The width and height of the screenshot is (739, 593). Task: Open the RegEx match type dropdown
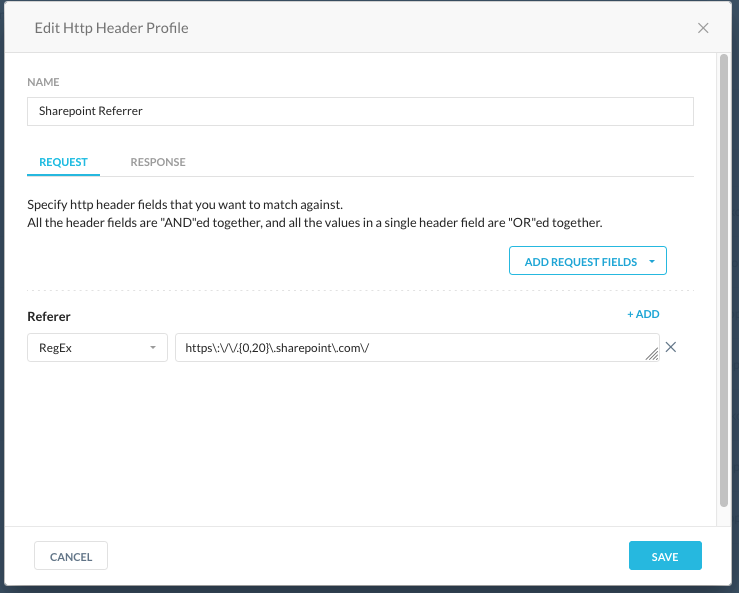coord(98,348)
